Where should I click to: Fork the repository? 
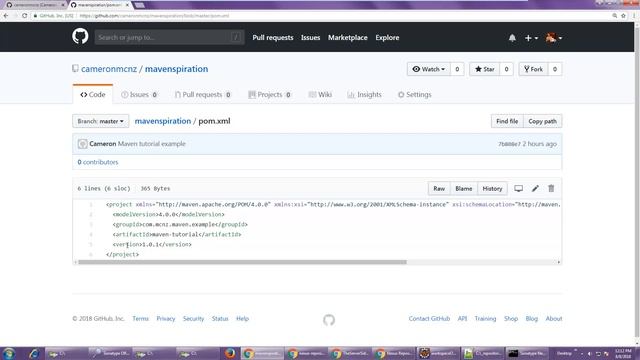(533, 69)
